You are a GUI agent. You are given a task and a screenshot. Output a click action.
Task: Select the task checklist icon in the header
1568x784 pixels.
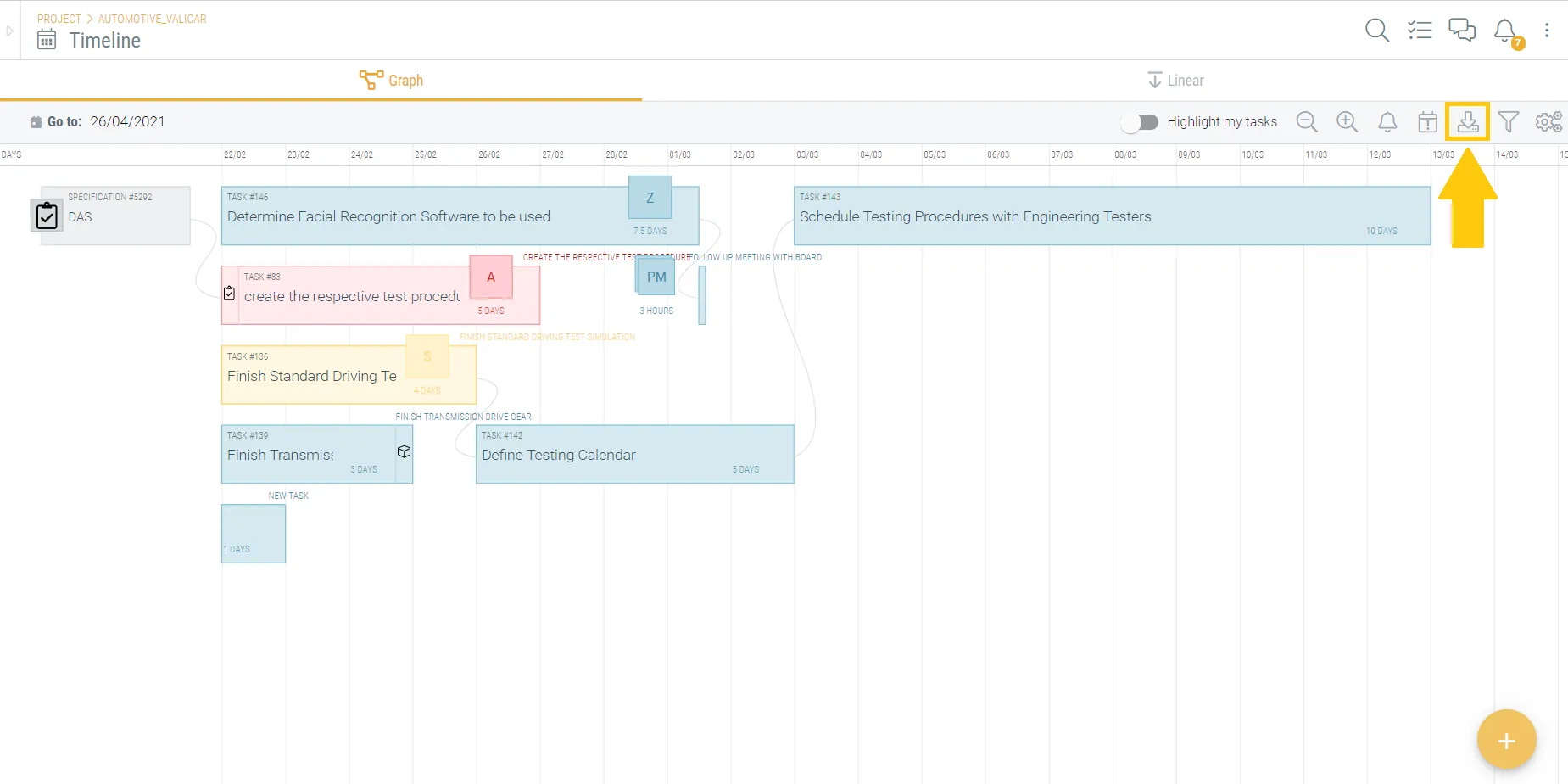[1420, 29]
